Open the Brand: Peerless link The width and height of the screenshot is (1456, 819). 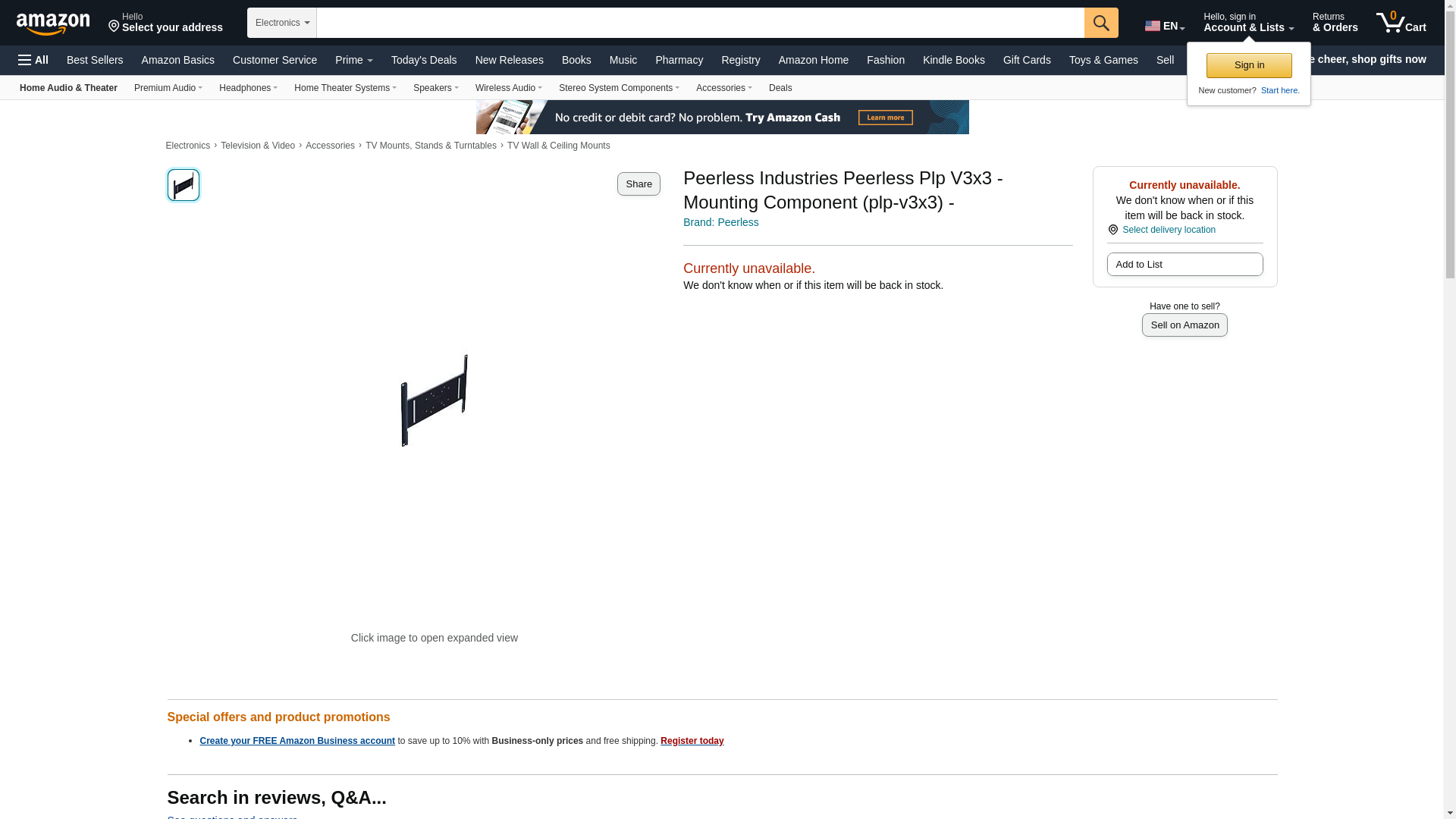coord(721,222)
